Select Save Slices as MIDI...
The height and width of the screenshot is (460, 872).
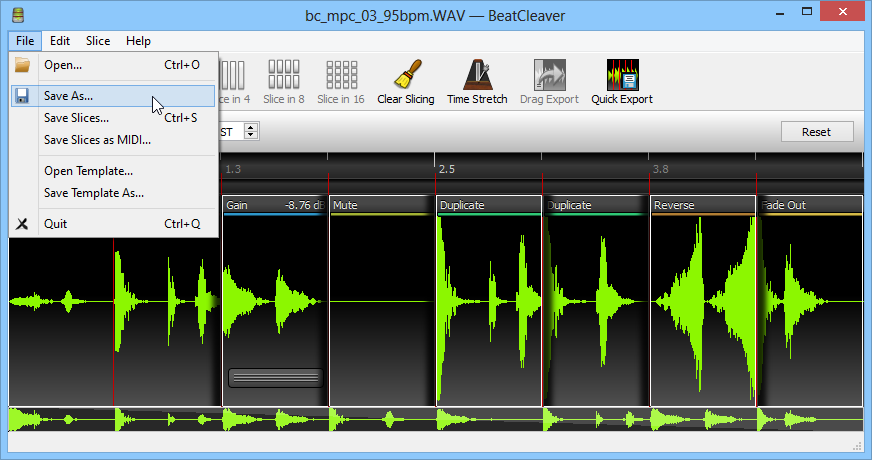[113, 140]
